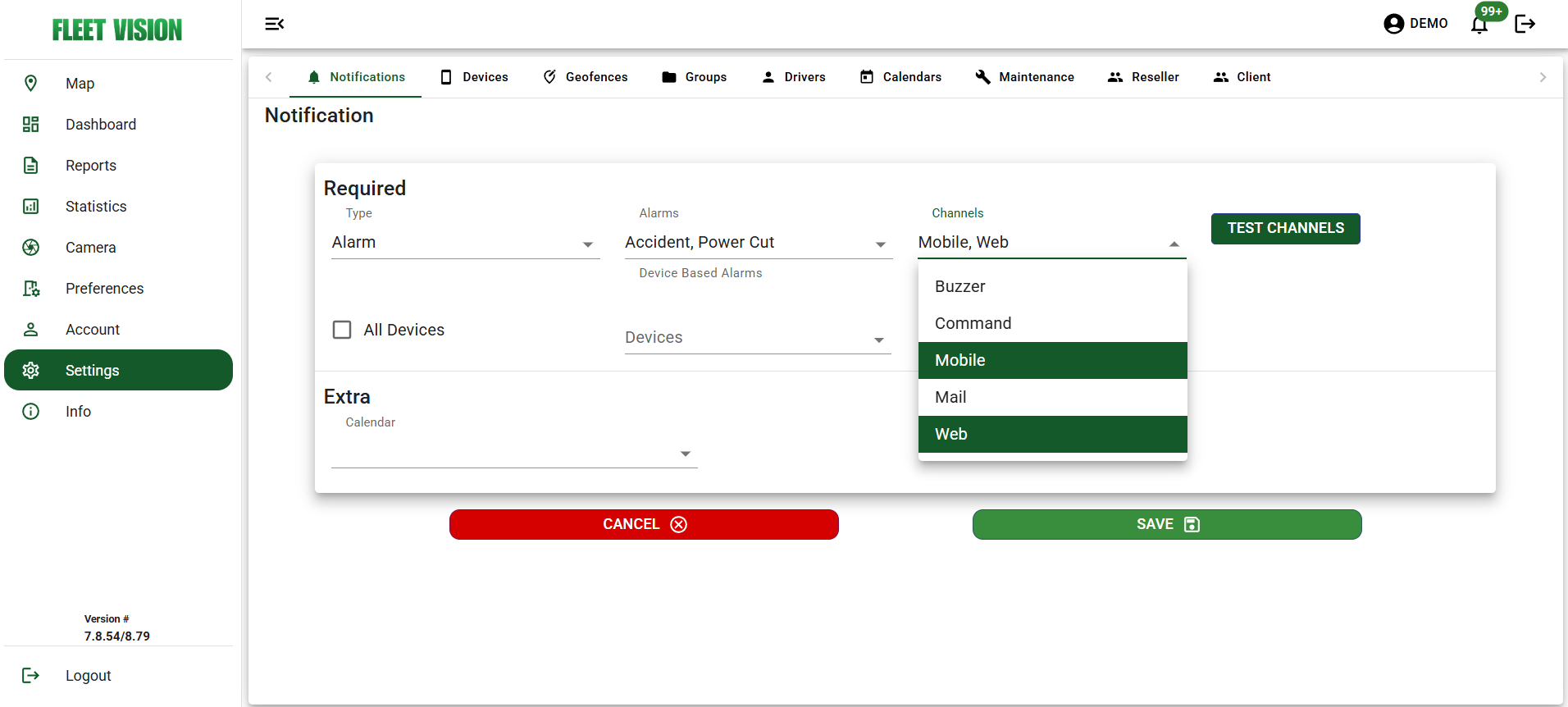This screenshot has width=1568, height=707.
Task: Switch to the Drivers tab
Action: click(x=793, y=77)
